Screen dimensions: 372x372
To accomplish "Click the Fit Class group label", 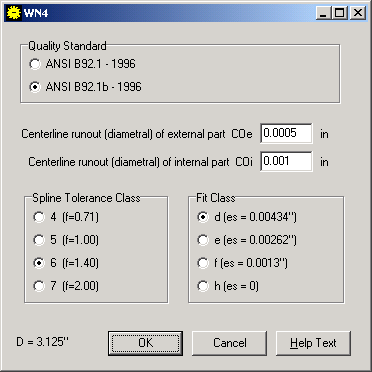I will tap(216, 198).
